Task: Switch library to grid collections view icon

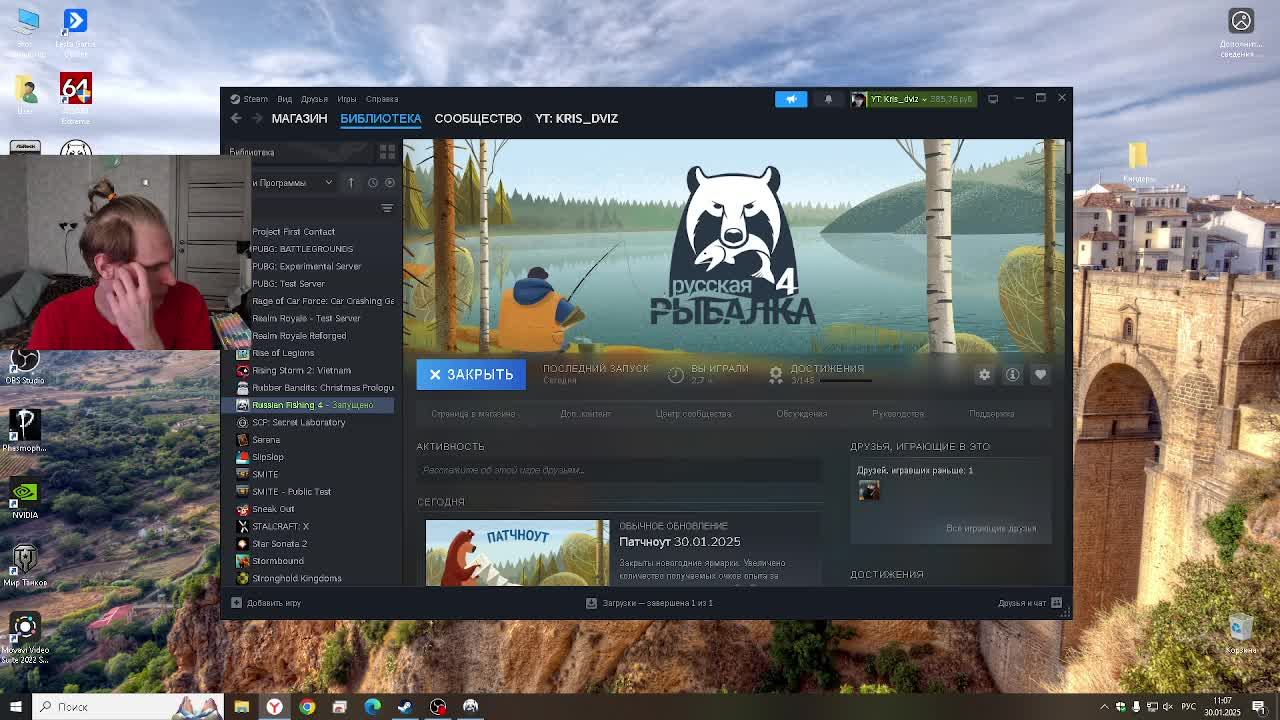Action: click(x=387, y=152)
